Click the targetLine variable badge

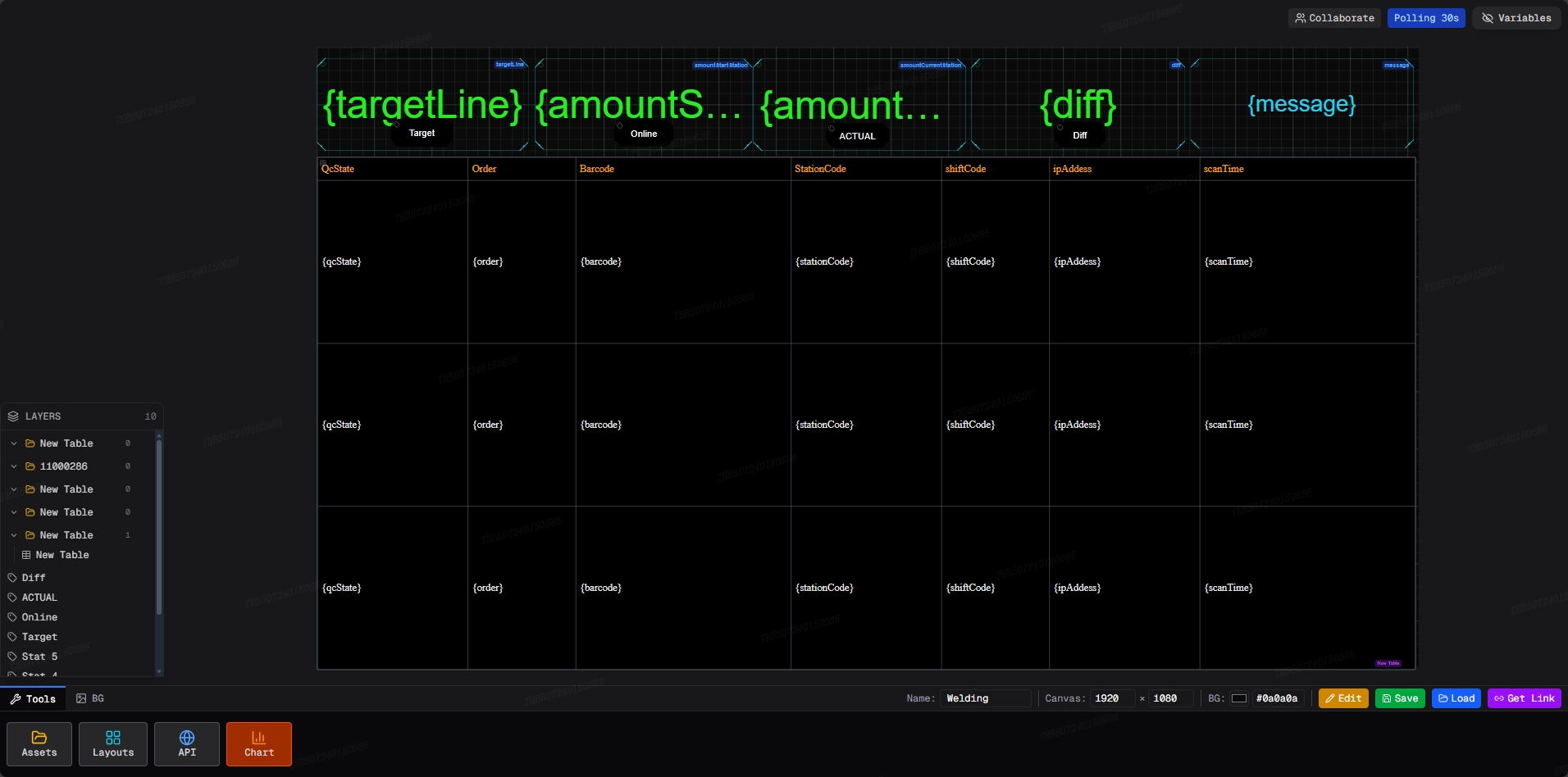(509, 64)
